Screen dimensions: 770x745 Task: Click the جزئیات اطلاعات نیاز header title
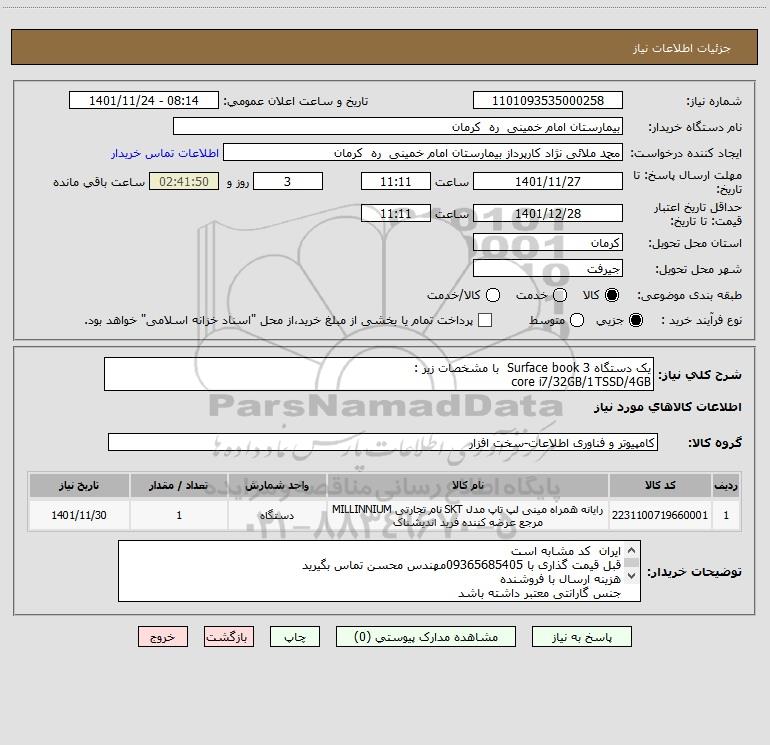tap(682, 48)
